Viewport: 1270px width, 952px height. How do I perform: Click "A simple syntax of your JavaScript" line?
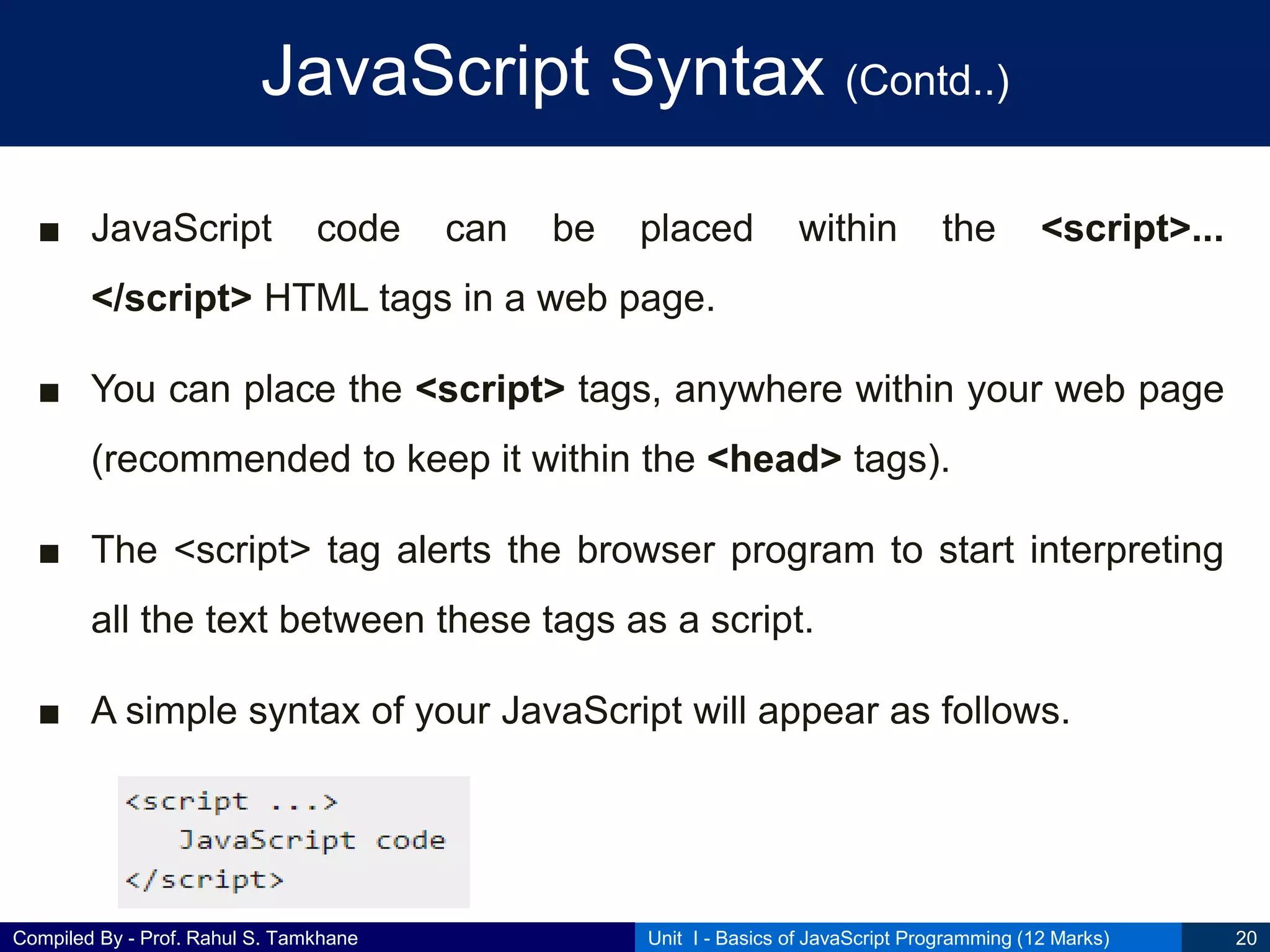(x=580, y=711)
